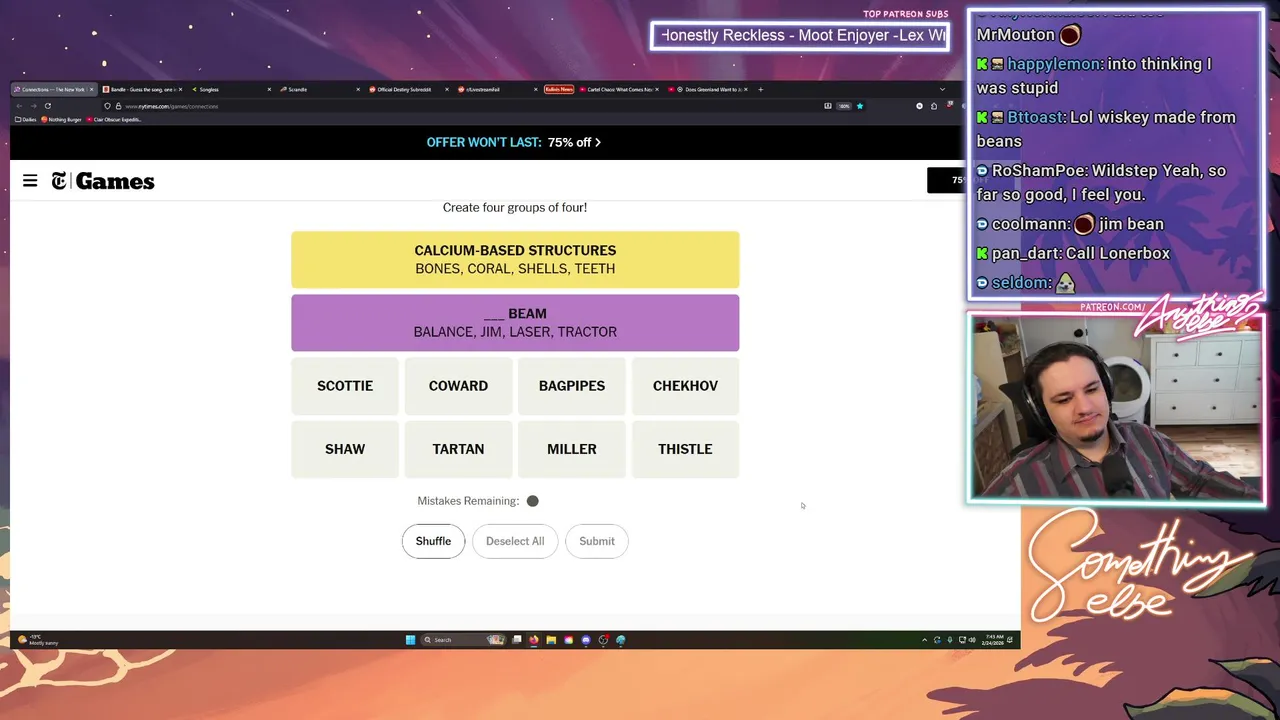
Task: Select the TARTAN tile
Action: point(458,449)
